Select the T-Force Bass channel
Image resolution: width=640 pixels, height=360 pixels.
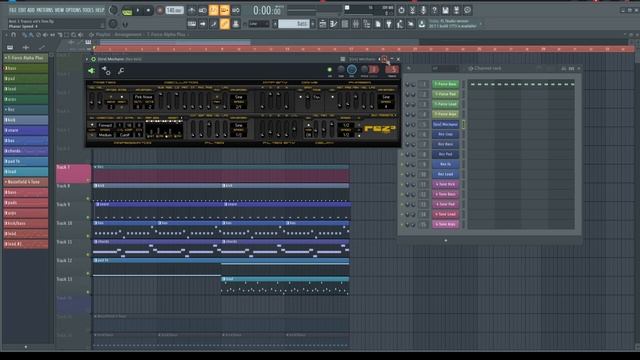[x=445, y=84]
